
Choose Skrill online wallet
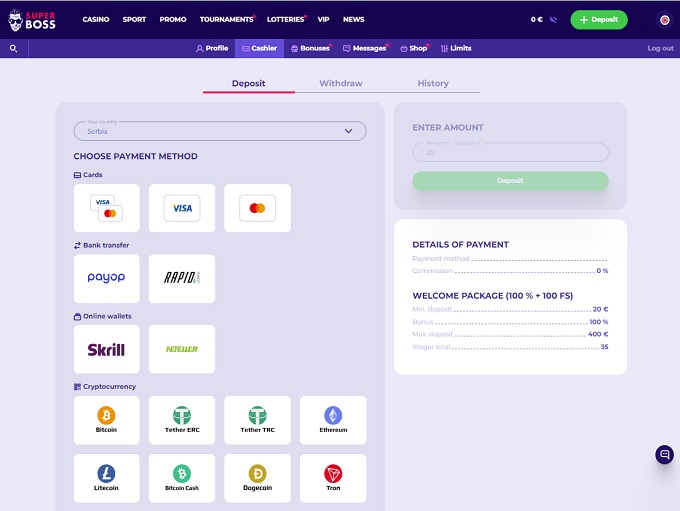(x=106, y=350)
